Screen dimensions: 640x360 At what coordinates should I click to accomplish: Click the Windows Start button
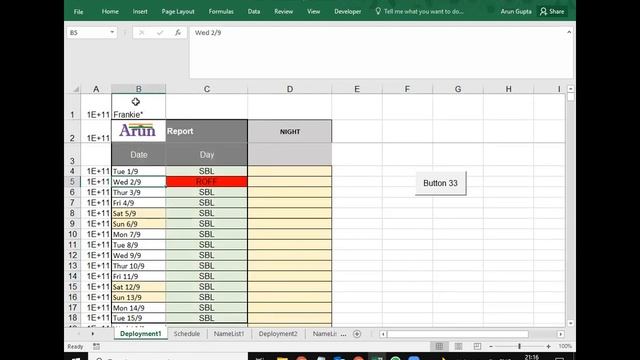[x=76, y=358]
